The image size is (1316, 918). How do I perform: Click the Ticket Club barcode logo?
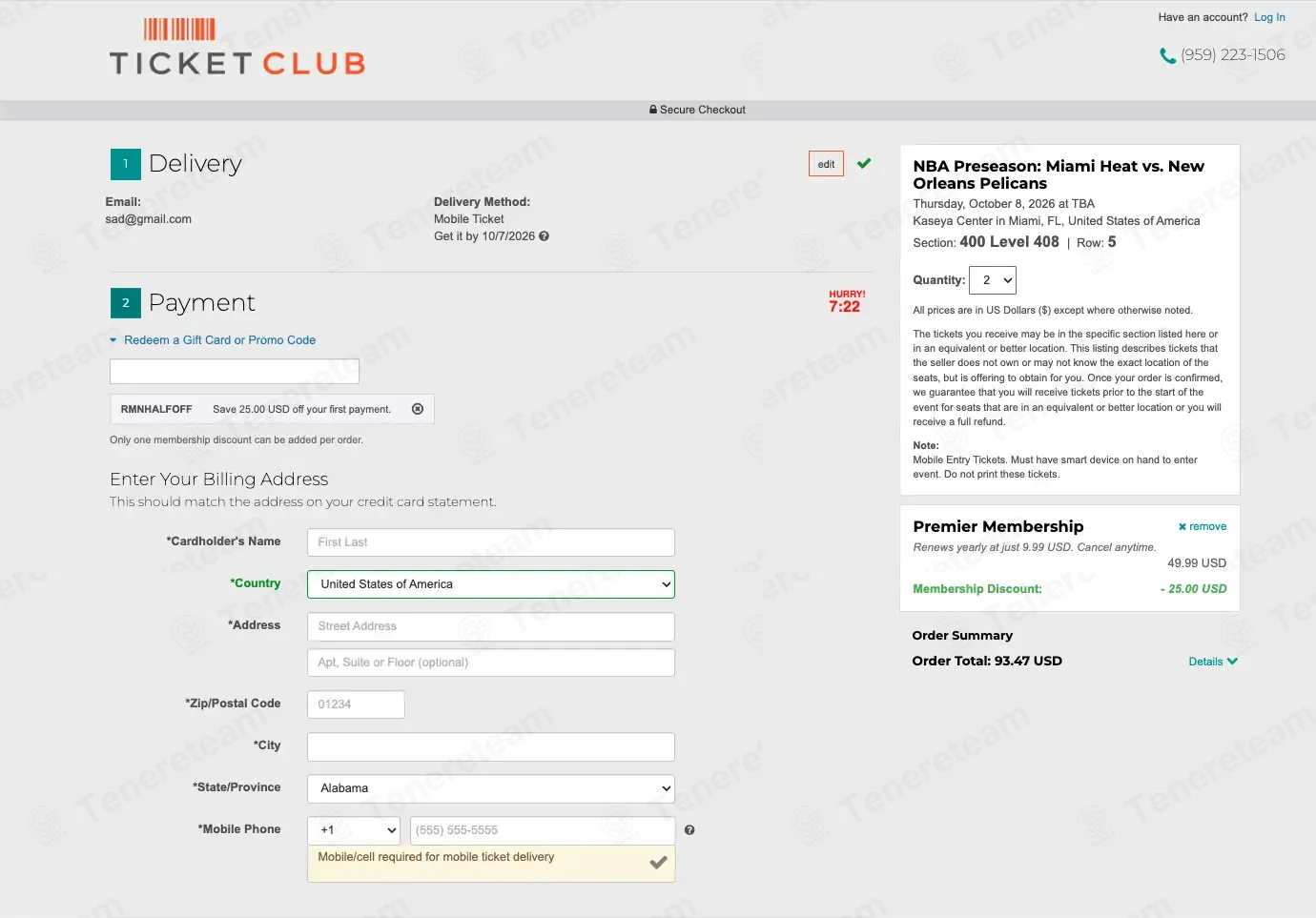(237, 48)
